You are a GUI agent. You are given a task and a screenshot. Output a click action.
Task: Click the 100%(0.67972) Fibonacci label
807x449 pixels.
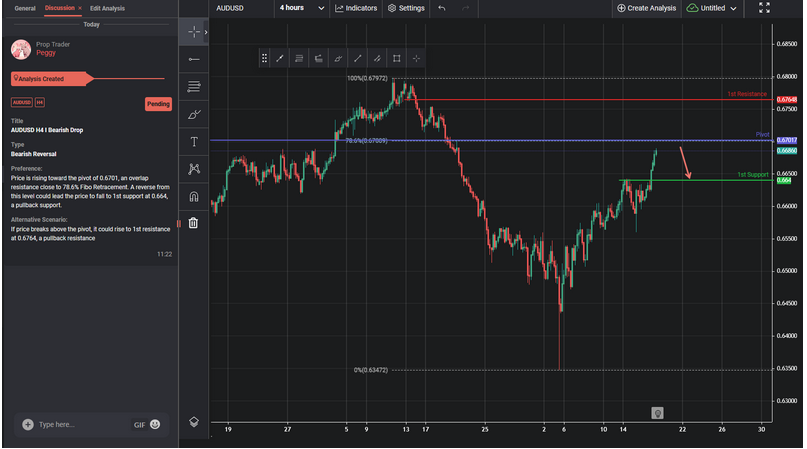367,78
